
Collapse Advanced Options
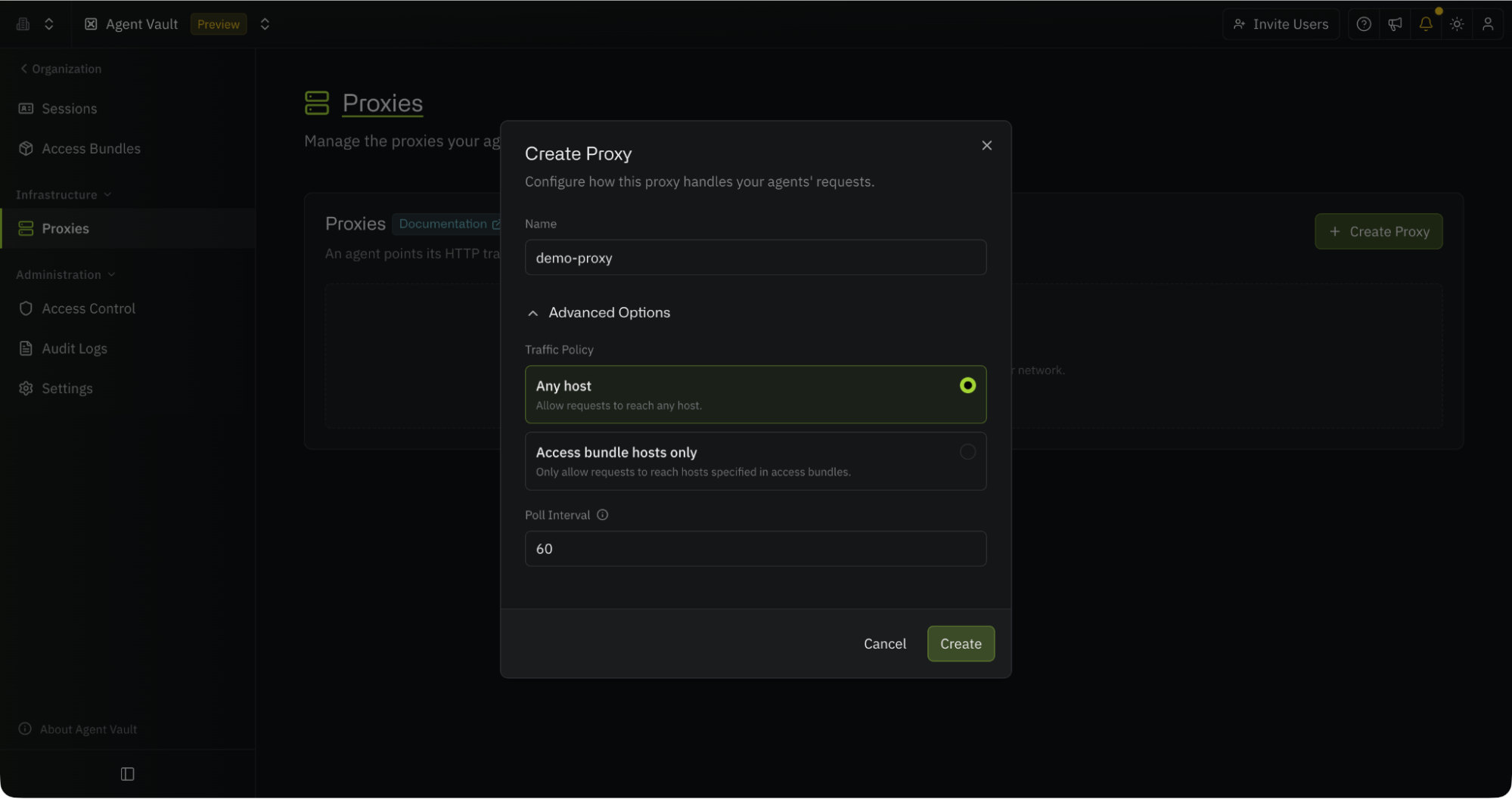(598, 313)
